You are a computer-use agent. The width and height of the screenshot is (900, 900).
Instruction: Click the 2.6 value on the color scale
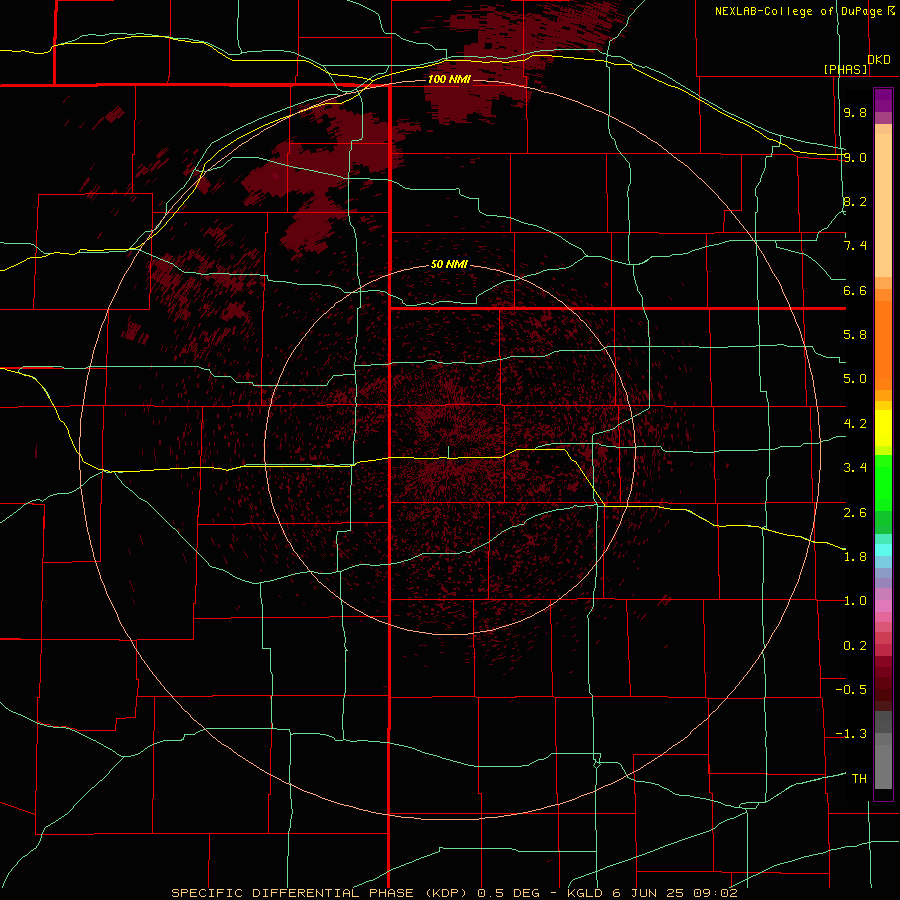pos(855,512)
